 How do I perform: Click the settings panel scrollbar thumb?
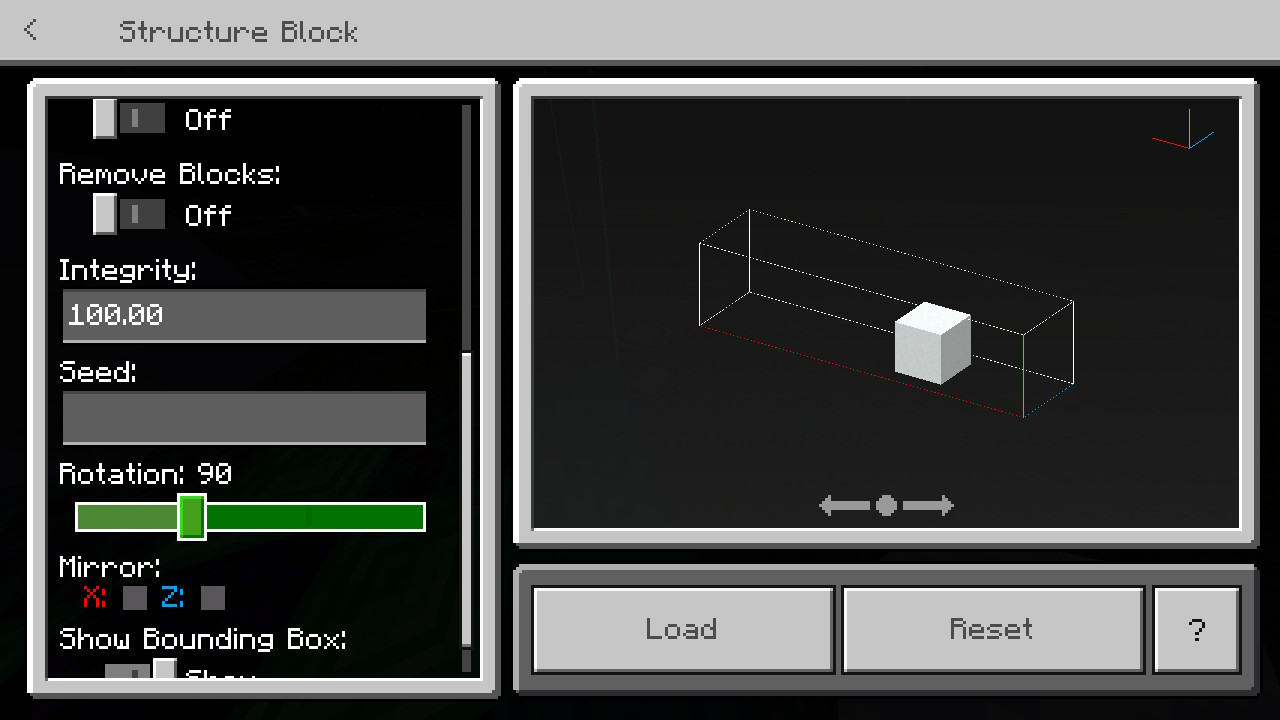click(x=466, y=500)
